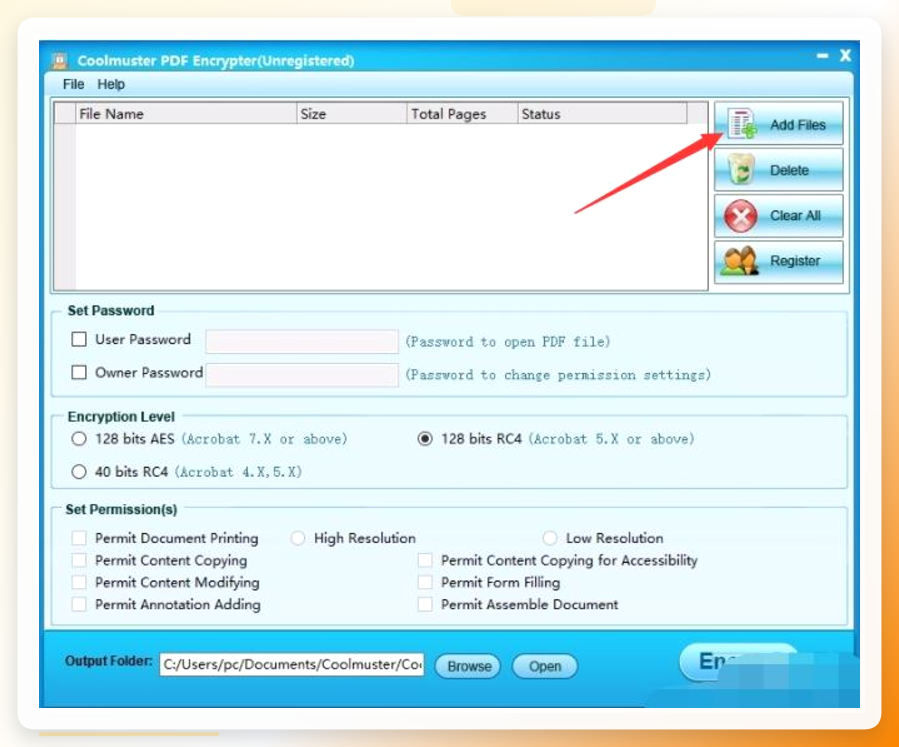Open the File menu
The image size is (899, 747).
(x=73, y=84)
